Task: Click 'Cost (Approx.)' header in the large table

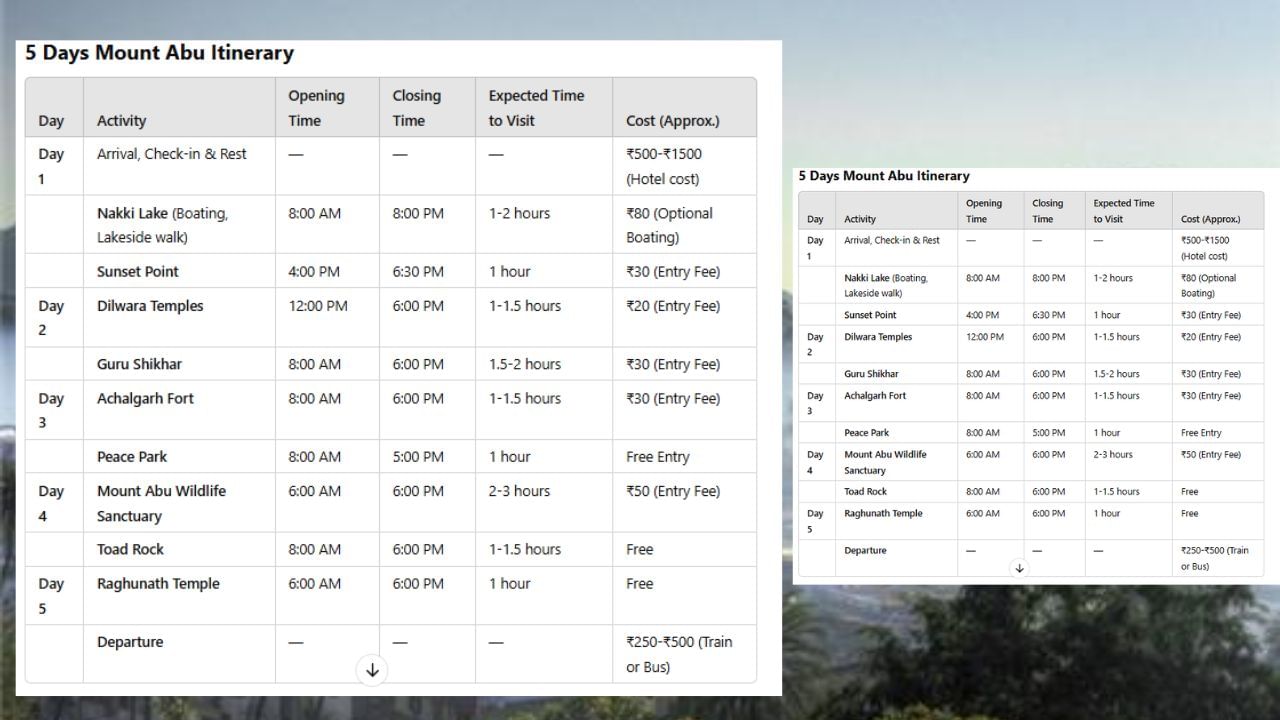Action: click(673, 121)
